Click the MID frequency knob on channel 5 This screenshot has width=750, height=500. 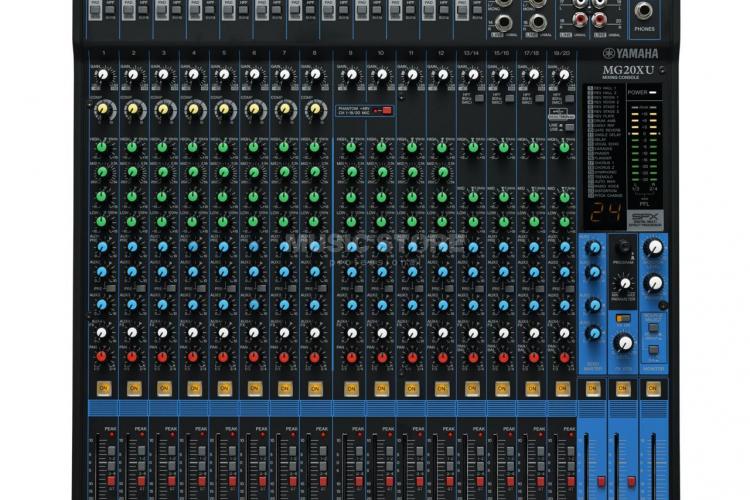pos(223,172)
